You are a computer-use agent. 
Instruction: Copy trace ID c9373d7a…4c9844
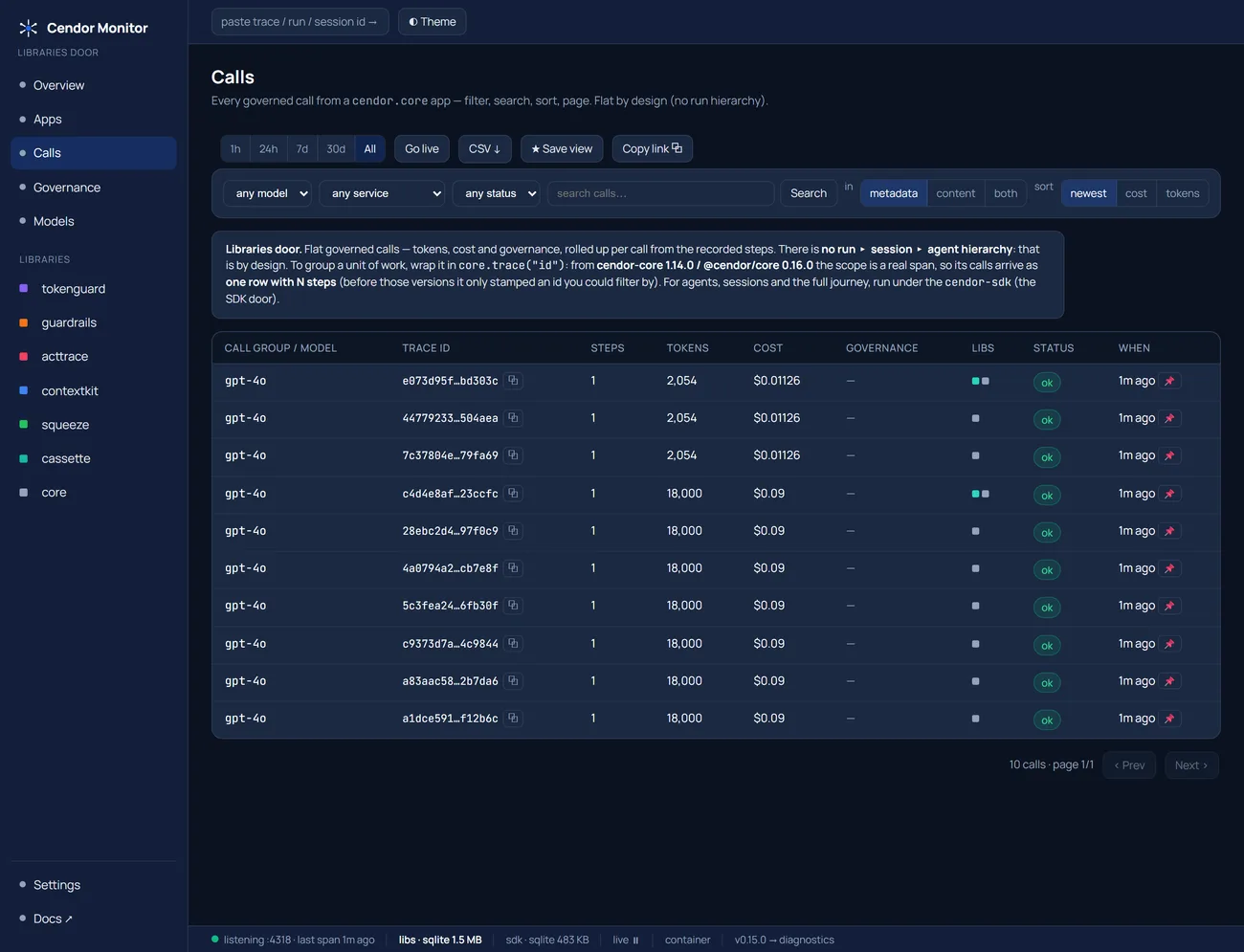click(513, 644)
